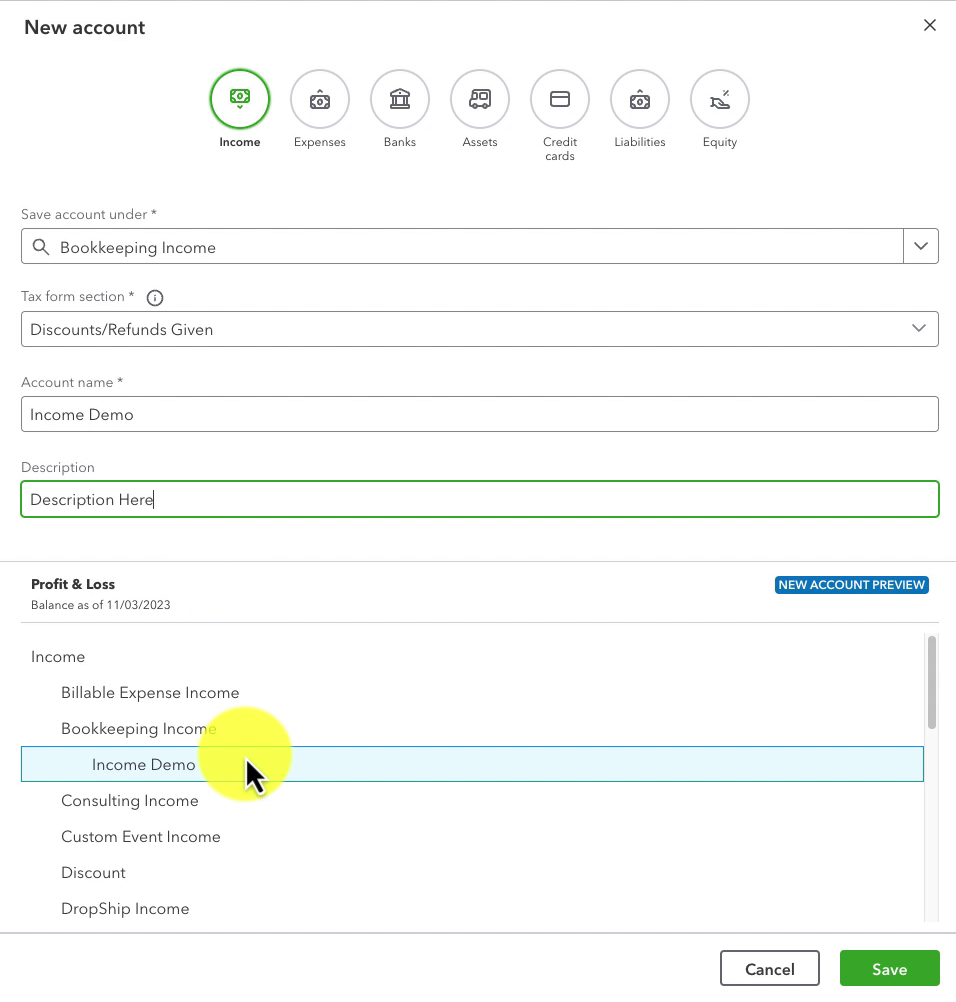This screenshot has height=1002, width=956.
Task: Choose the Credit cards account type icon
Action: click(560, 100)
